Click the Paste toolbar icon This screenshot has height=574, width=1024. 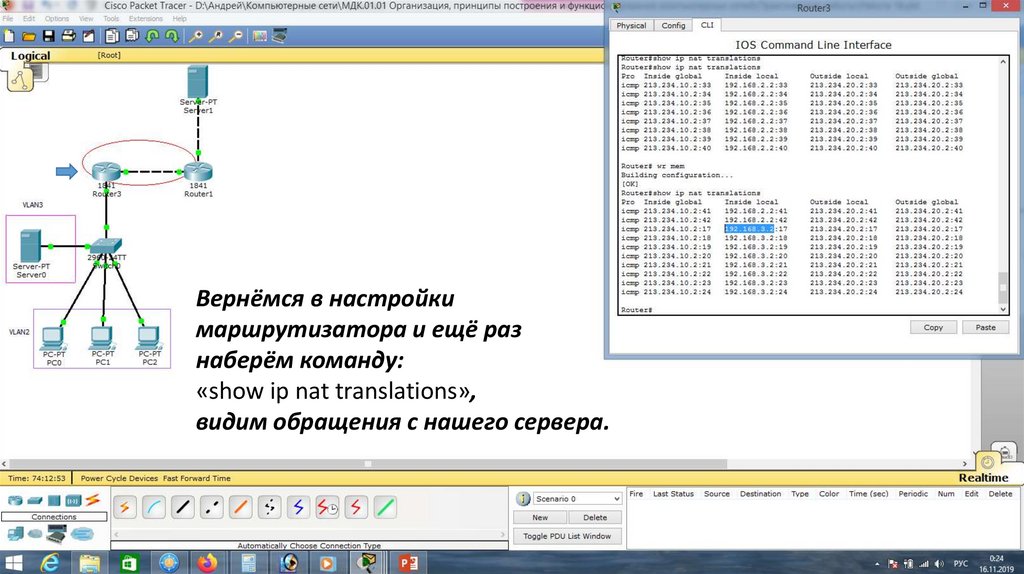point(132,36)
